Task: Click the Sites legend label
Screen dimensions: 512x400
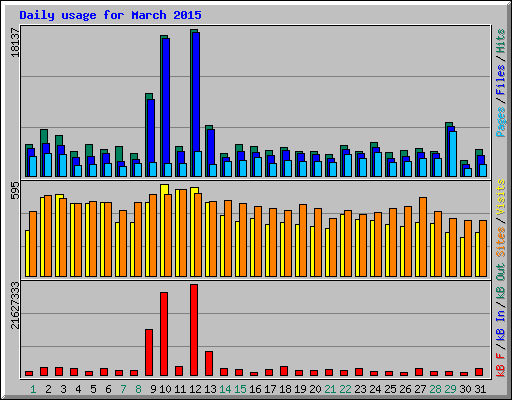Action: point(500,242)
